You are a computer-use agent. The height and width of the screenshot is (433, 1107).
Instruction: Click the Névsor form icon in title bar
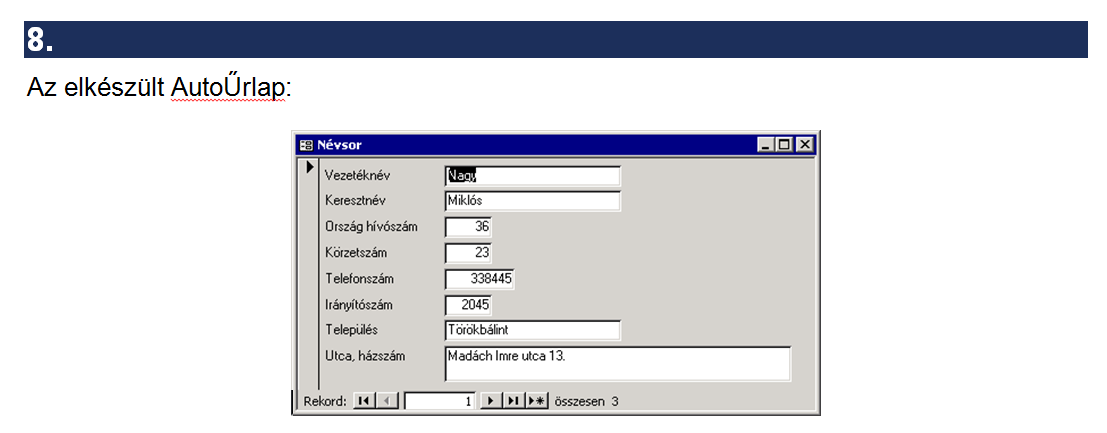(x=306, y=144)
